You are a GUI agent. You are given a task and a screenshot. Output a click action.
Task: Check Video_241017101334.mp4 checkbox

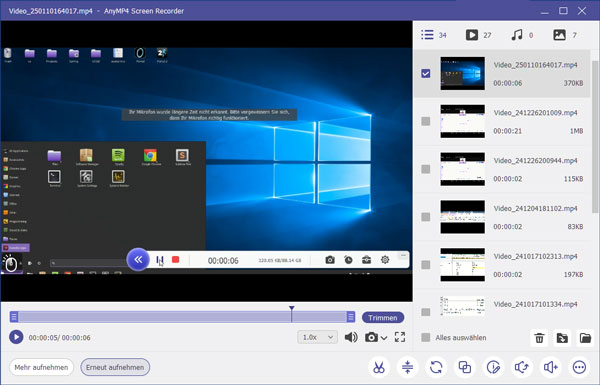coord(426,312)
